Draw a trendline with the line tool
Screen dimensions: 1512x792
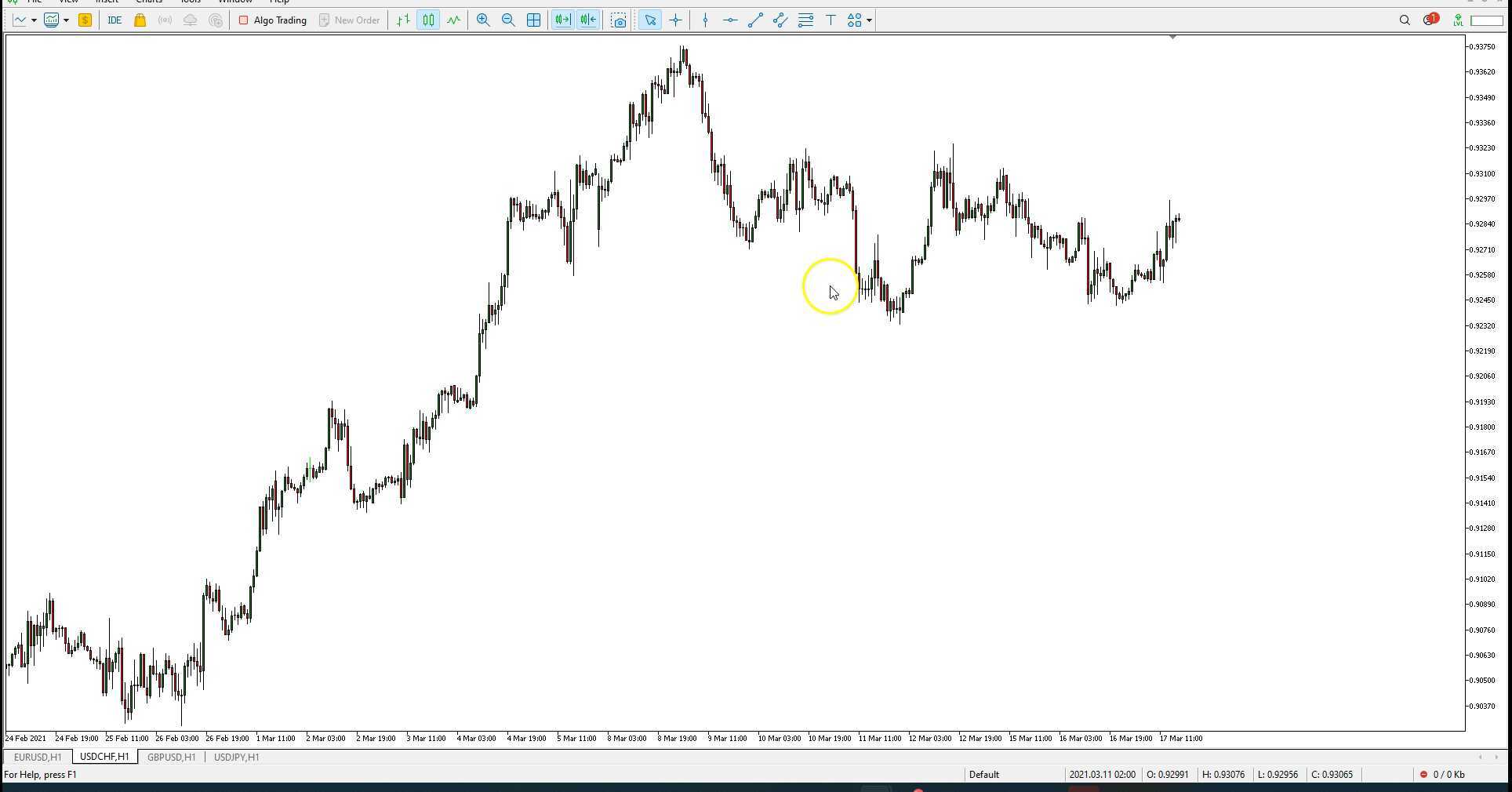(x=754, y=20)
